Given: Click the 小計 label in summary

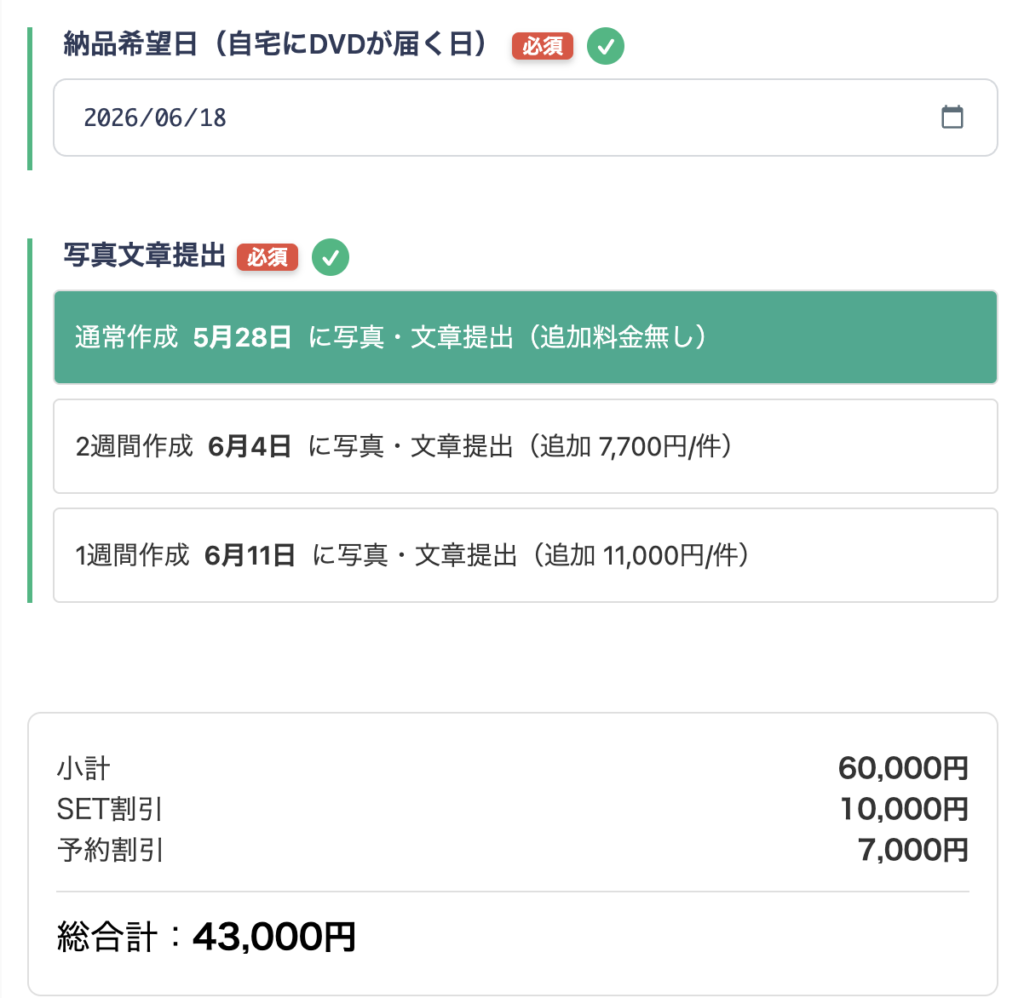Looking at the screenshot, I should [x=83, y=769].
